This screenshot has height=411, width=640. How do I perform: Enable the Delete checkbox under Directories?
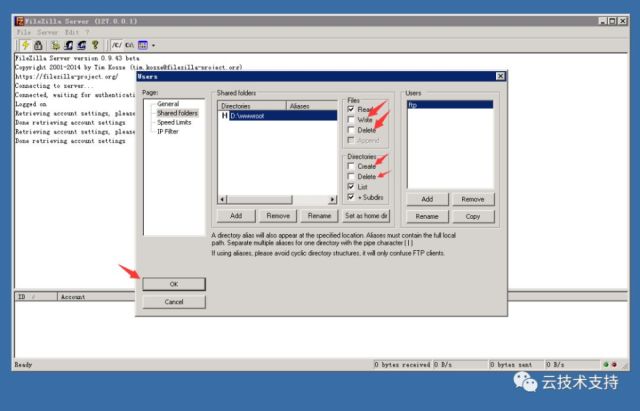point(351,176)
